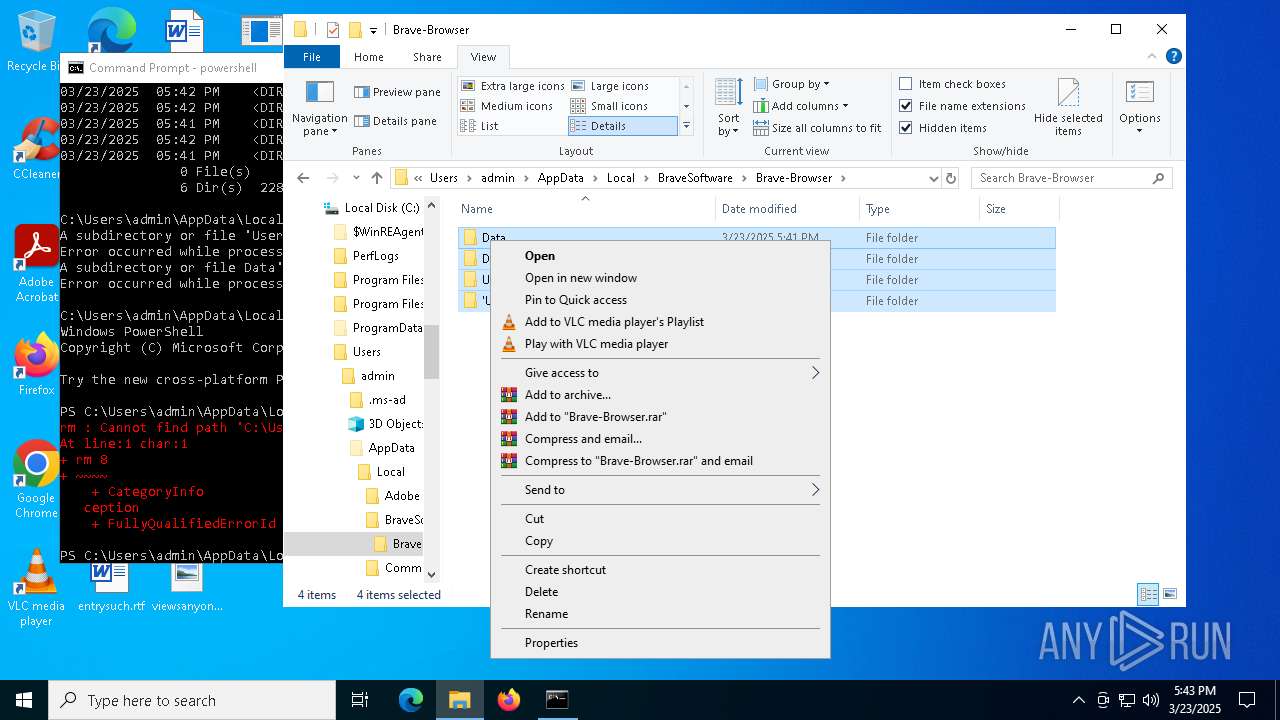1280x720 pixels.
Task: Choose Delete in context menu
Action: coord(660,592)
